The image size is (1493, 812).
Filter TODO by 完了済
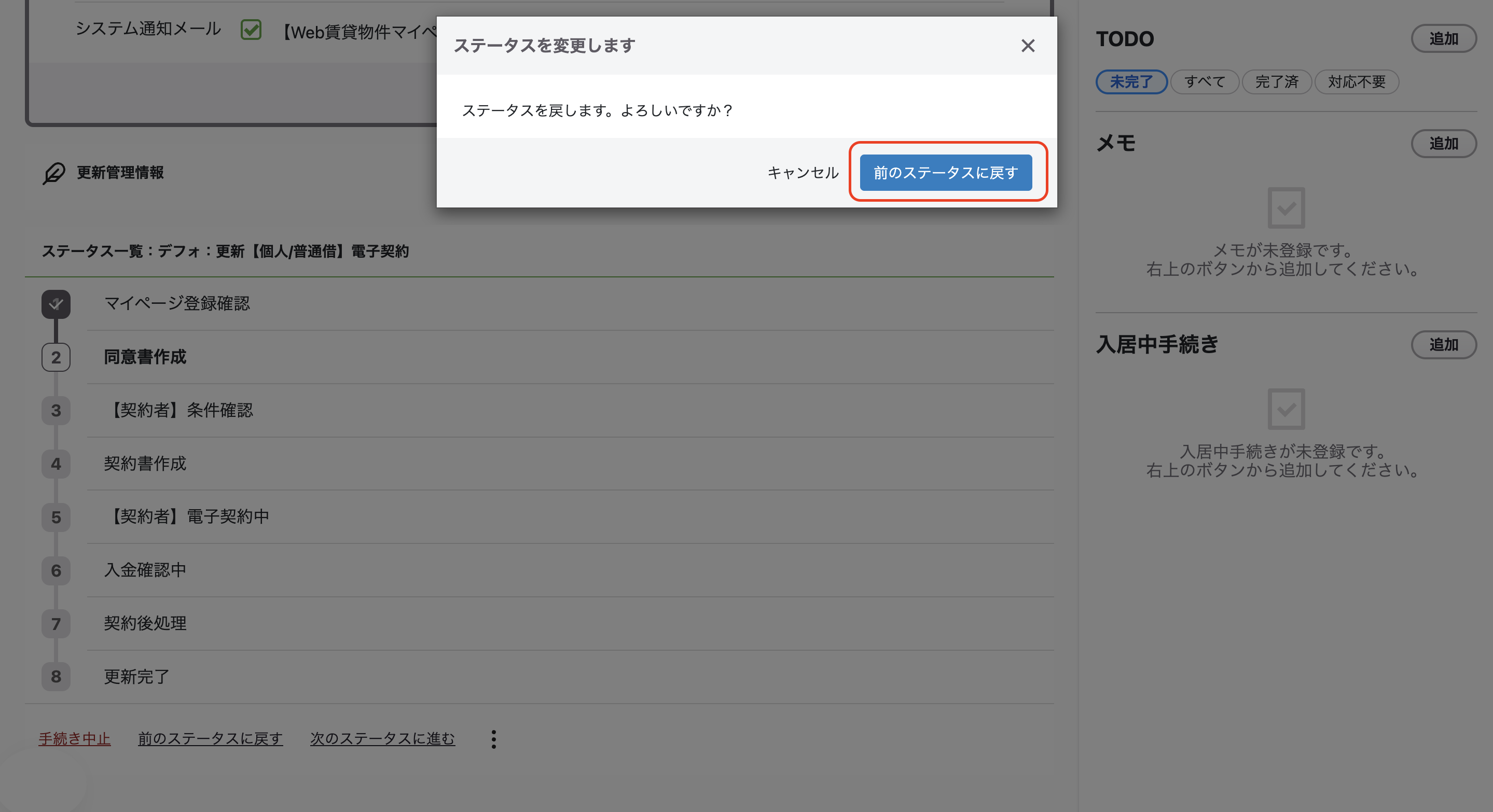(x=1277, y=82)
